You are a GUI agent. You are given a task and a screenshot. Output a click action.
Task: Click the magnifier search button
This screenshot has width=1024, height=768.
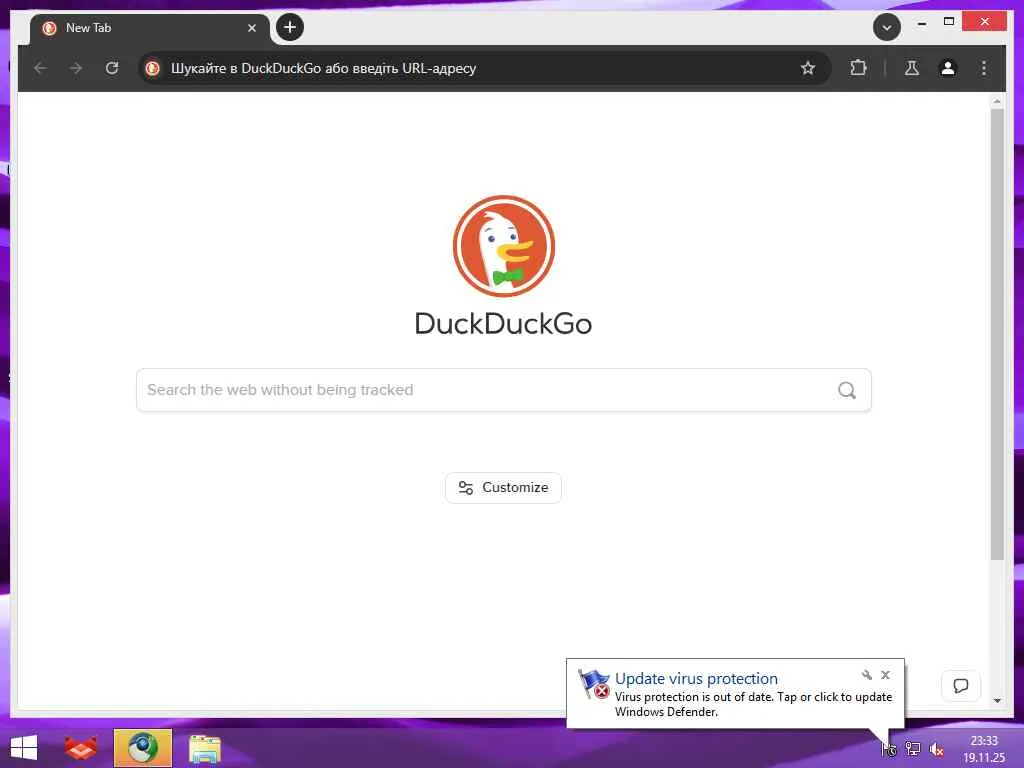click(846, 390)
